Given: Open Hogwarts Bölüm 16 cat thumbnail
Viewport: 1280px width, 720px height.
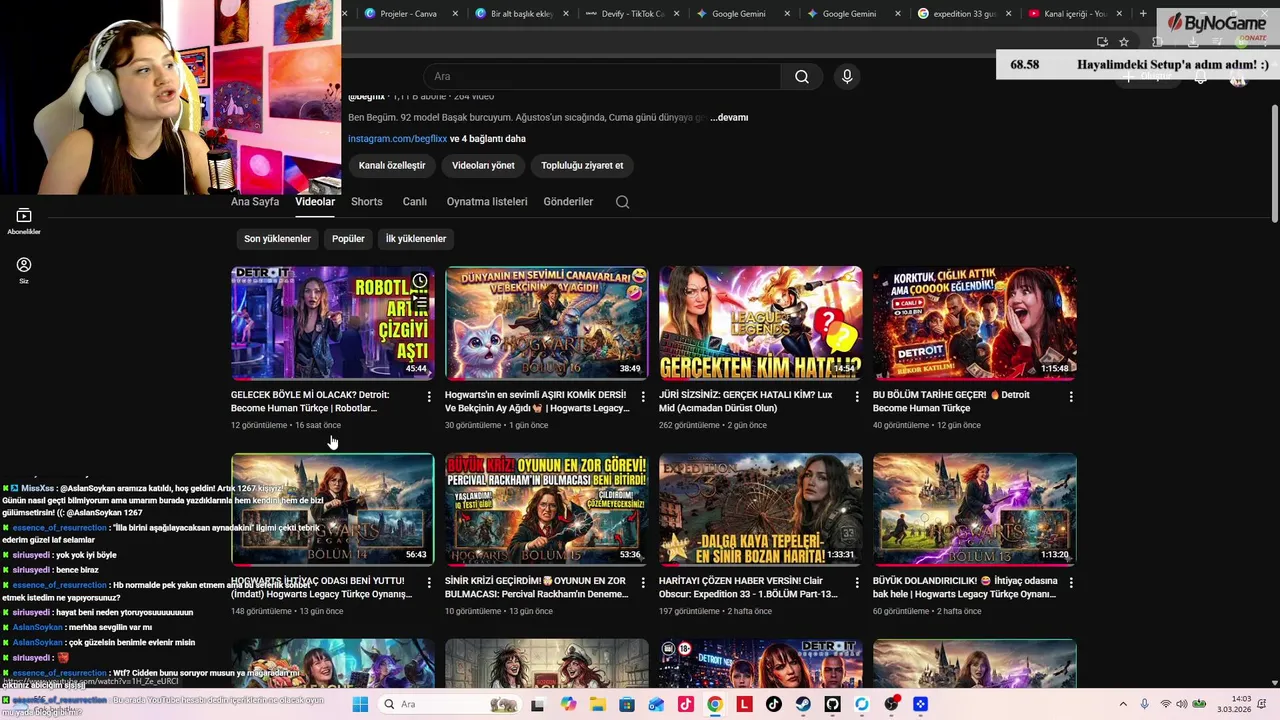Looking at the screenshot, I should coord(546,323).
